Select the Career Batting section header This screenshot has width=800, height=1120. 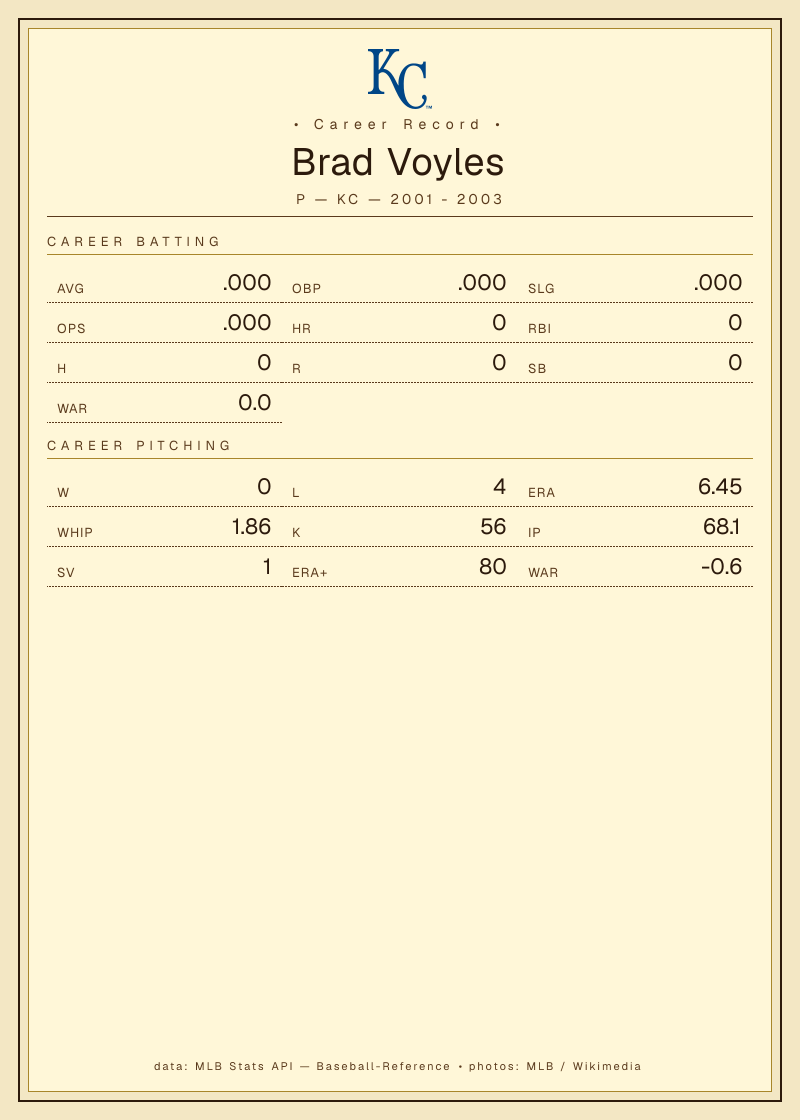134,241
